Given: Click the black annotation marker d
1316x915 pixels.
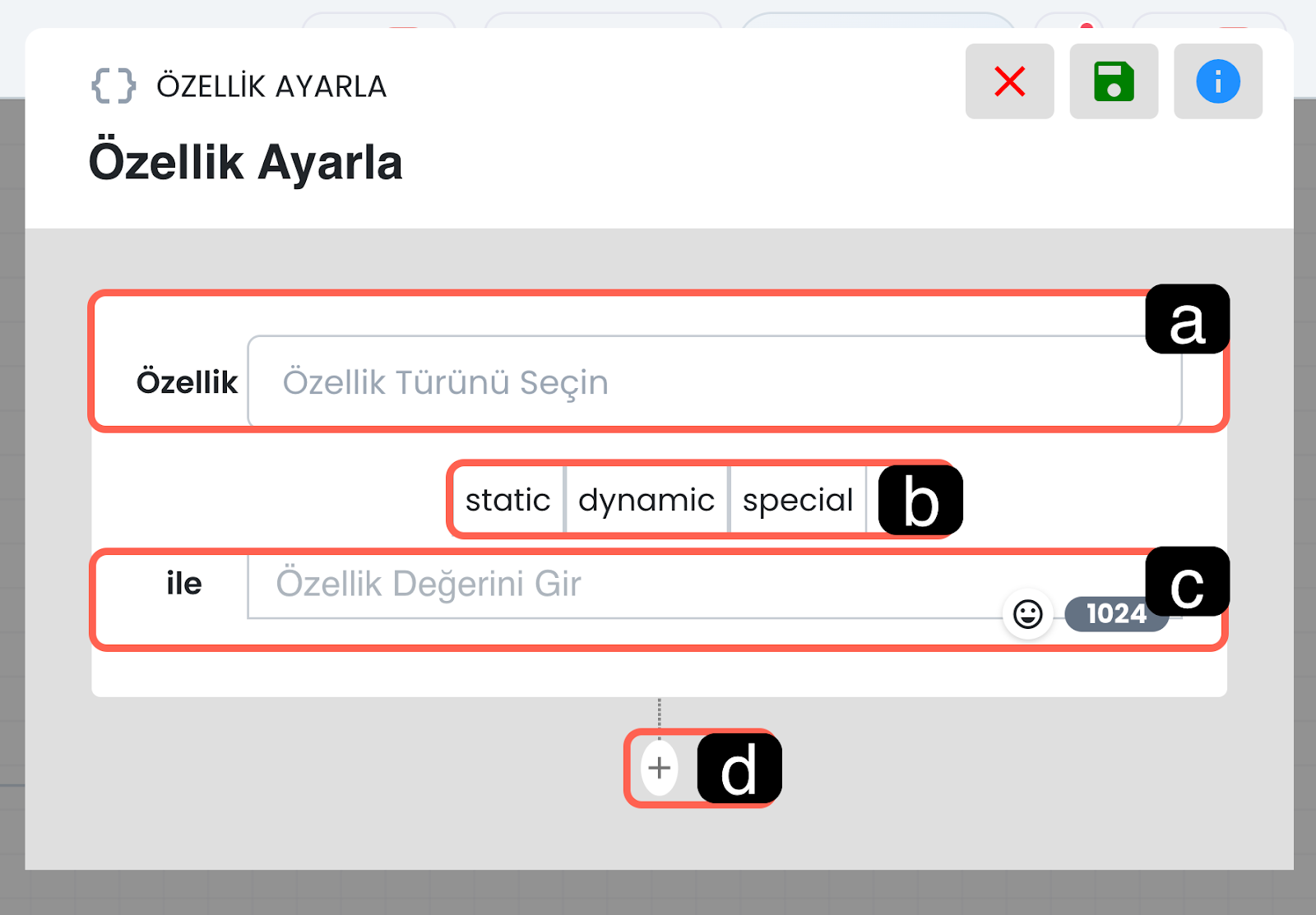Looking at the screenshot, I should [739, 769].
